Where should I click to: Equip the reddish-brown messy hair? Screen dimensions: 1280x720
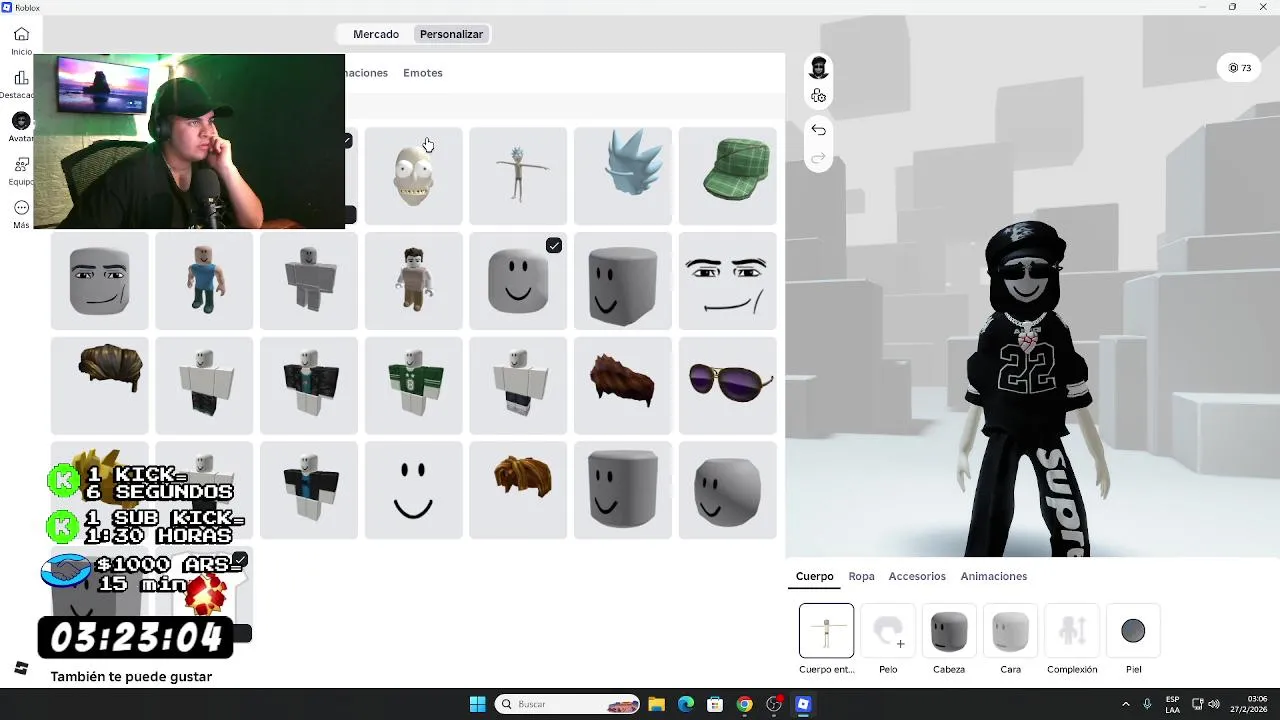(x=622, y=386)
